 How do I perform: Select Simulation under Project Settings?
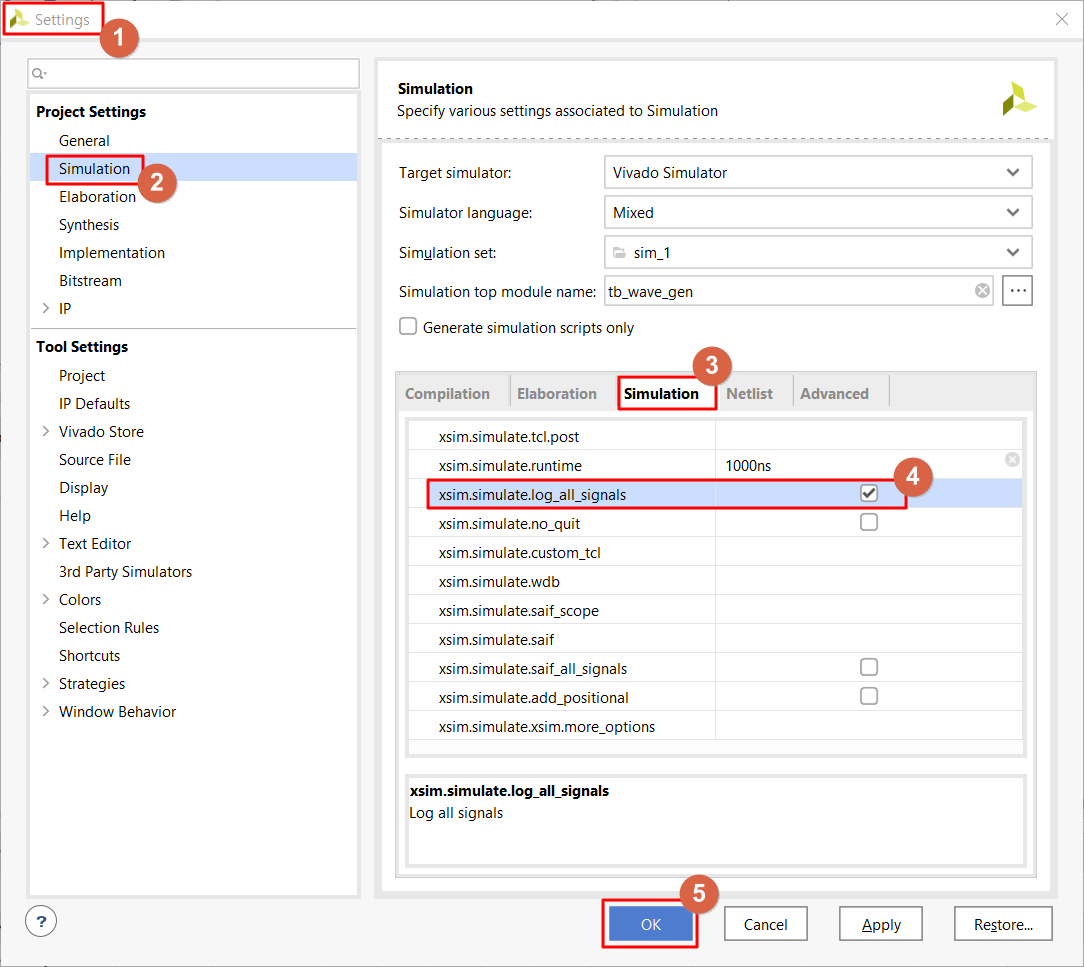pyautogui.click(x=94, y=169)
